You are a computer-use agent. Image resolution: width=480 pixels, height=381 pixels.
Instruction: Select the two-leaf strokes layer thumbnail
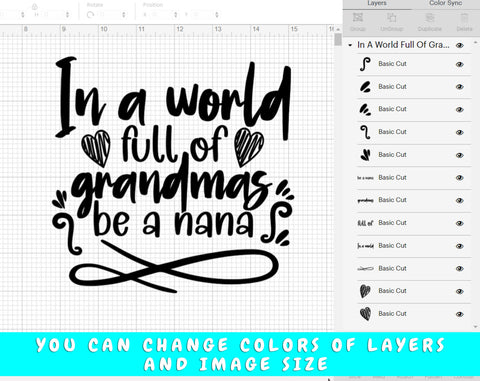pyautogui.click(x=365, y=87)
